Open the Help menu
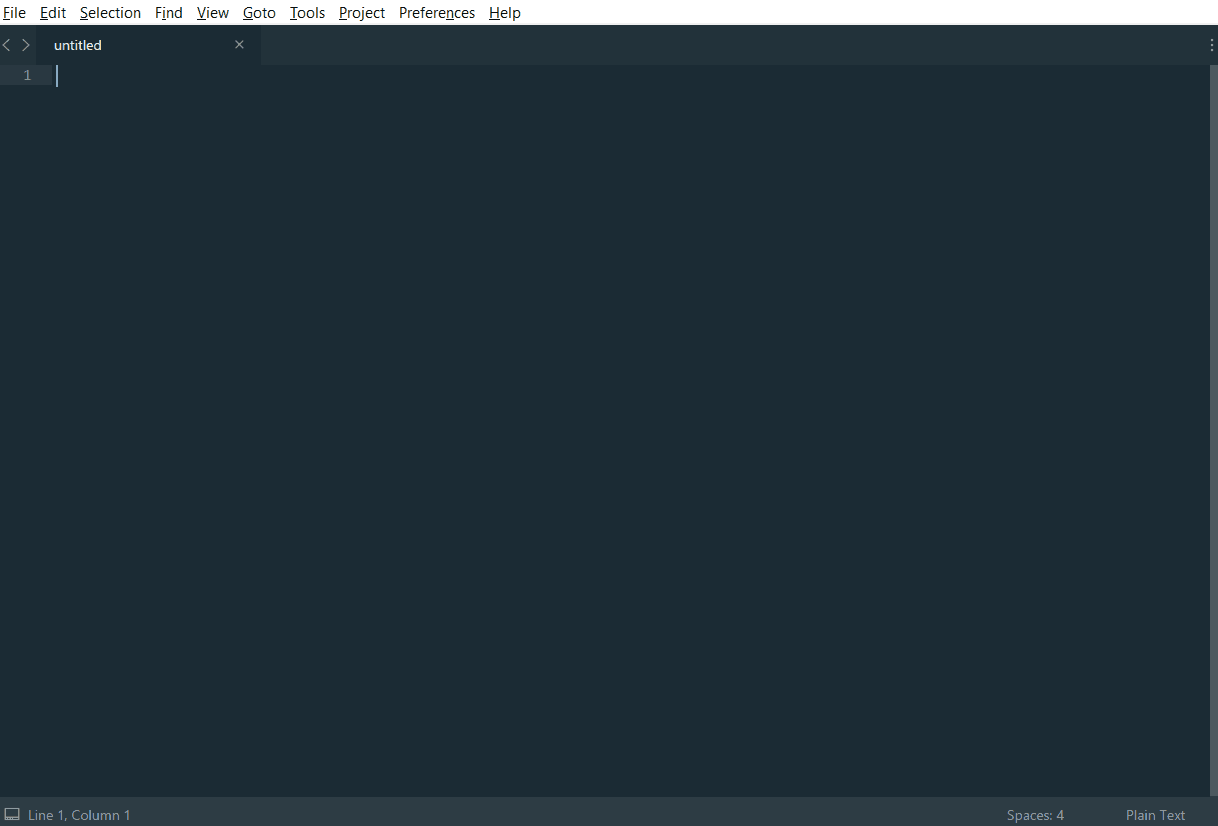1218x826 pixels. [505, 13]
